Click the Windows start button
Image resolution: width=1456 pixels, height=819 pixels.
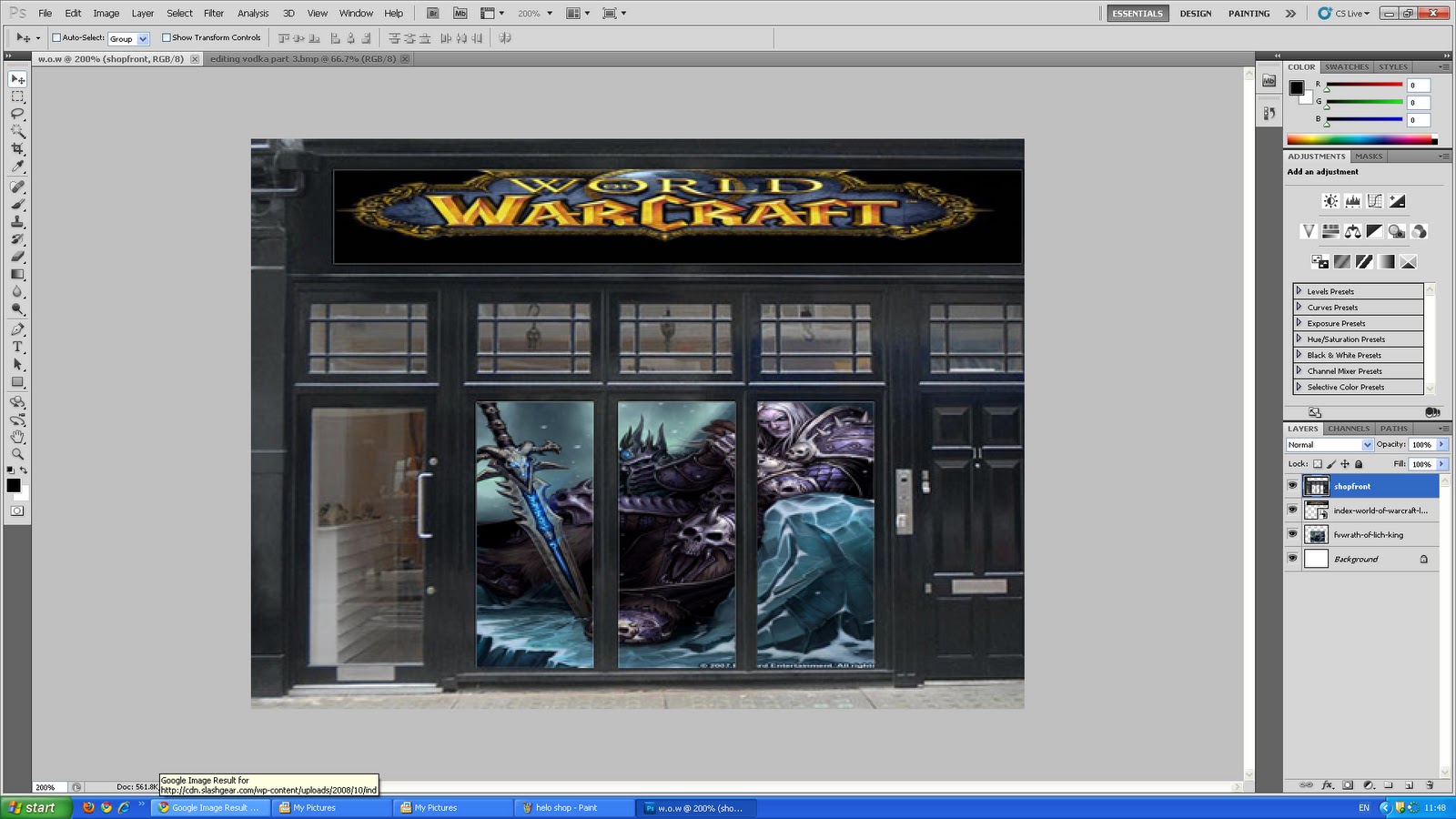coord(36,807)
